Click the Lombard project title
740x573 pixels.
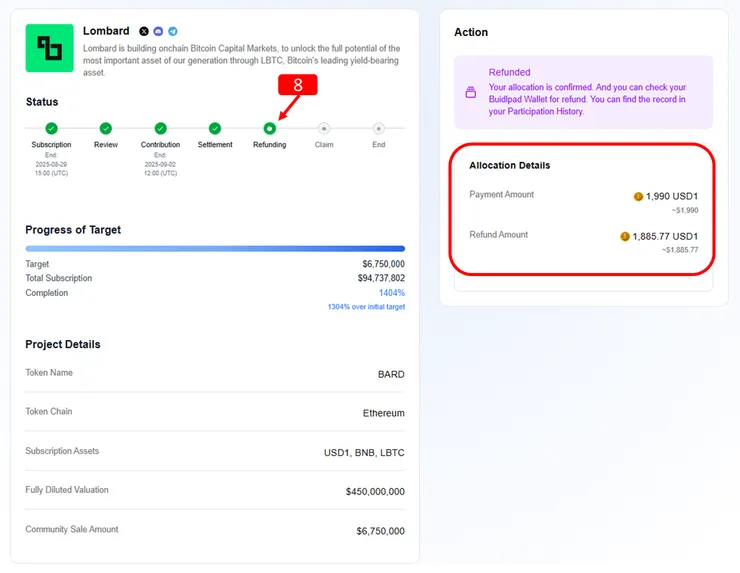[106, 31]
